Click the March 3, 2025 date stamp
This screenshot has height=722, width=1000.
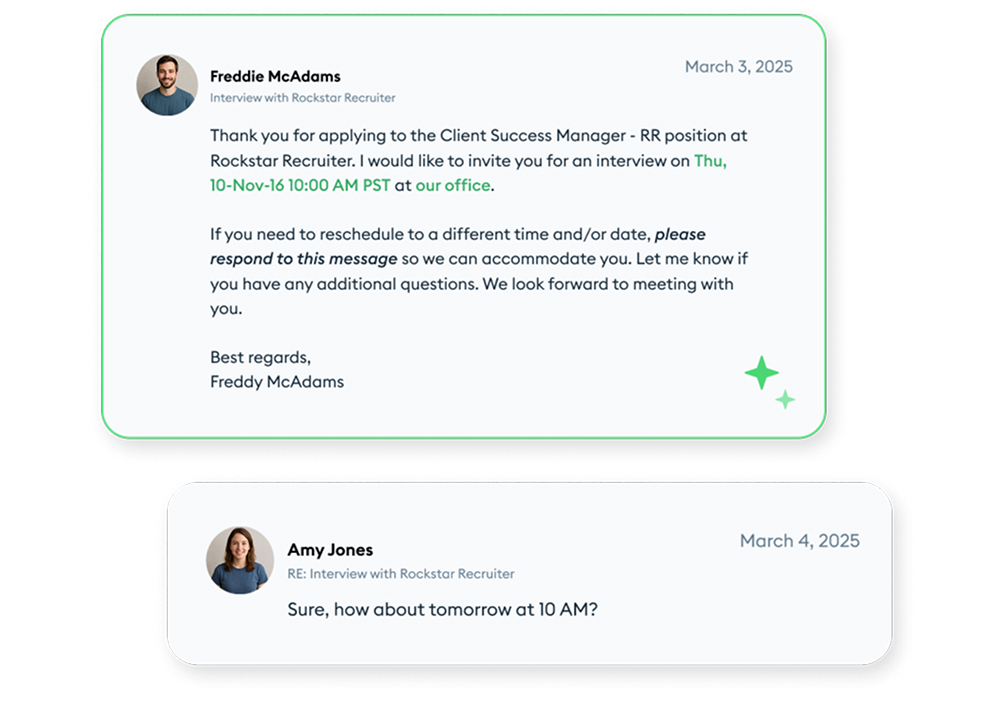tap(738, 67)
